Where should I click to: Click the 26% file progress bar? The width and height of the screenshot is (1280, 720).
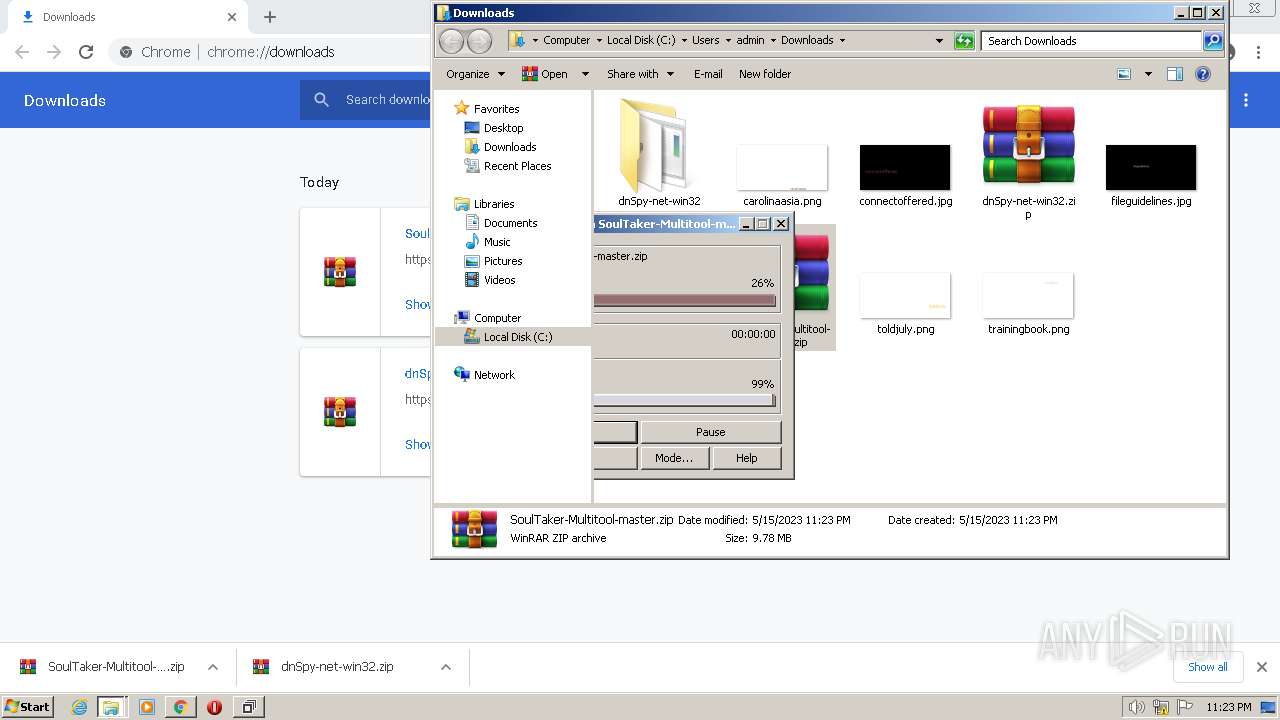point(685,300)
